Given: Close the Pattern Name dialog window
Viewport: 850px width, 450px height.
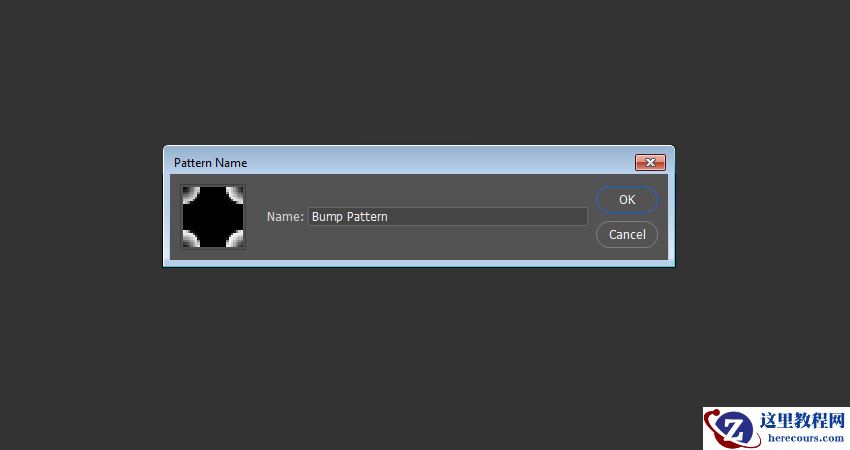Looking at the screenshot, I should pos(650,162).
